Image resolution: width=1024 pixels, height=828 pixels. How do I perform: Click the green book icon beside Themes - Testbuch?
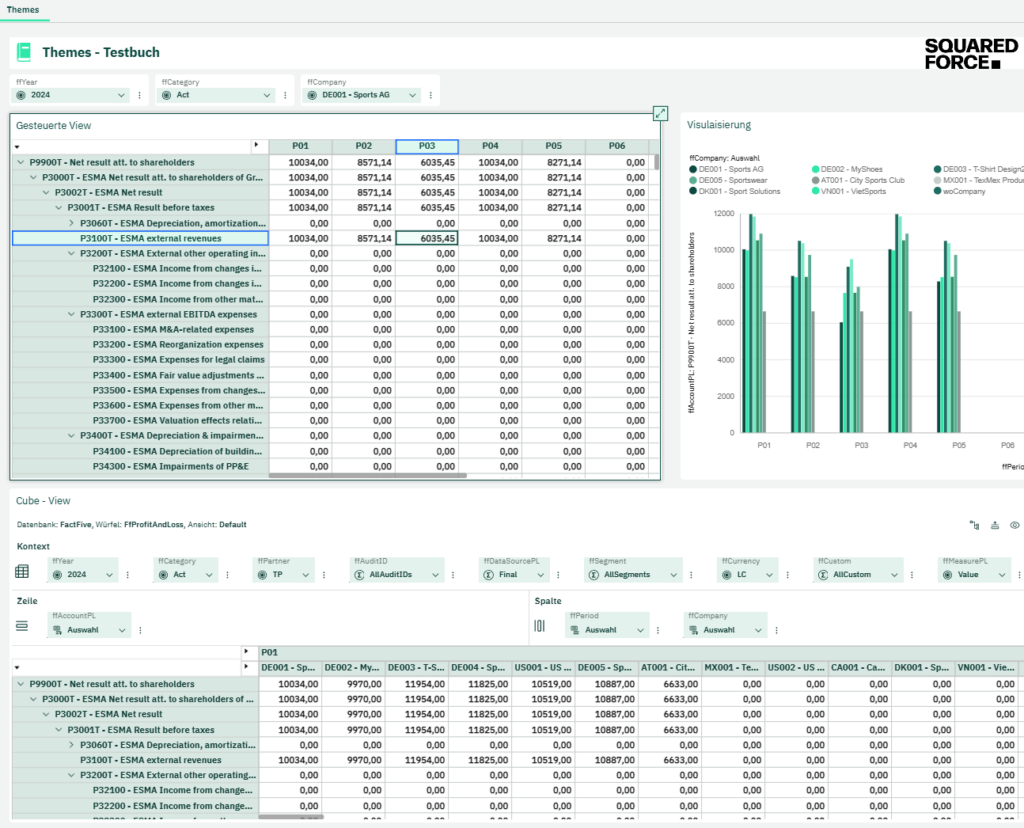(x=24, y=52)
